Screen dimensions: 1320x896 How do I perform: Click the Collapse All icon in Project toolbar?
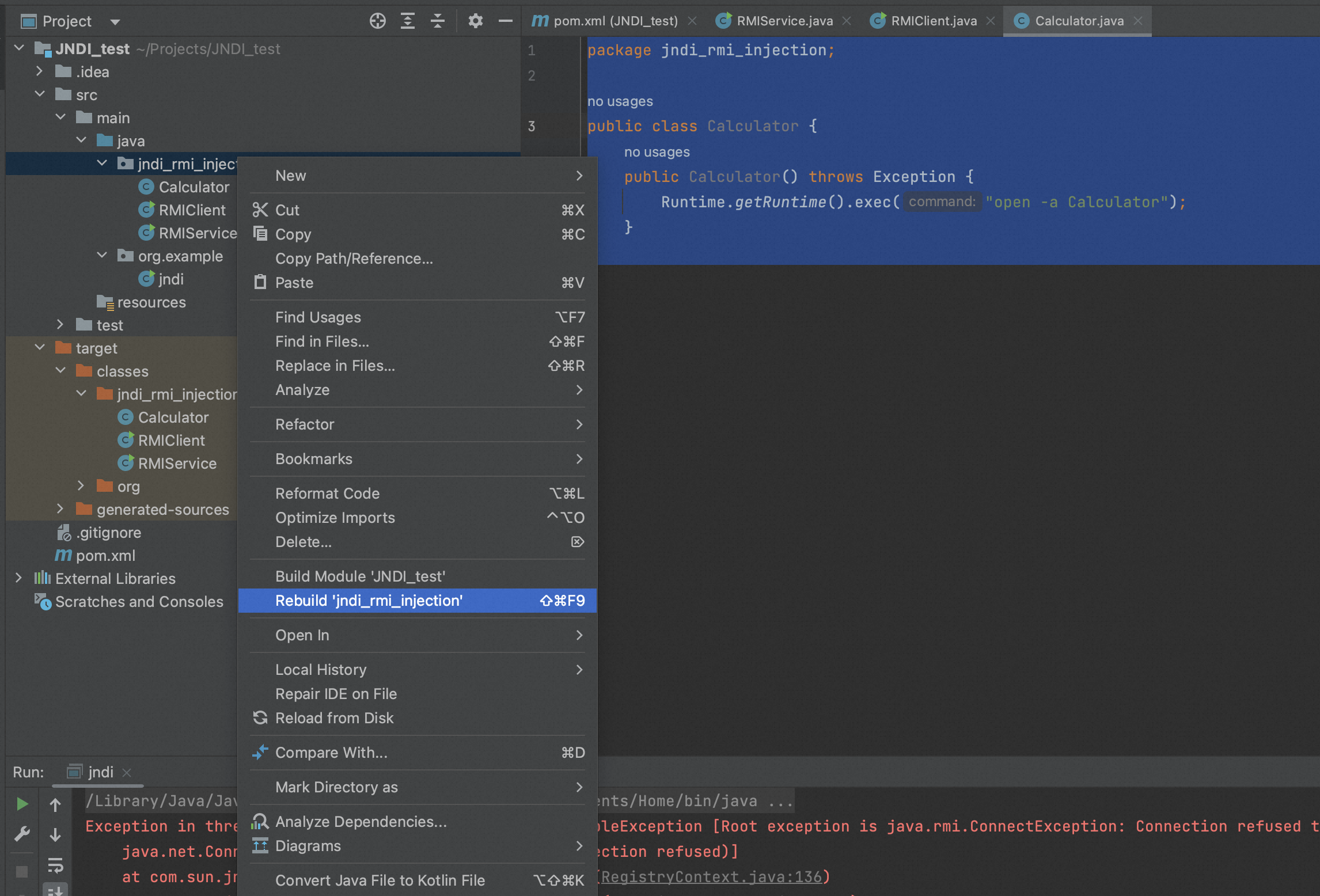coord(438,21)
